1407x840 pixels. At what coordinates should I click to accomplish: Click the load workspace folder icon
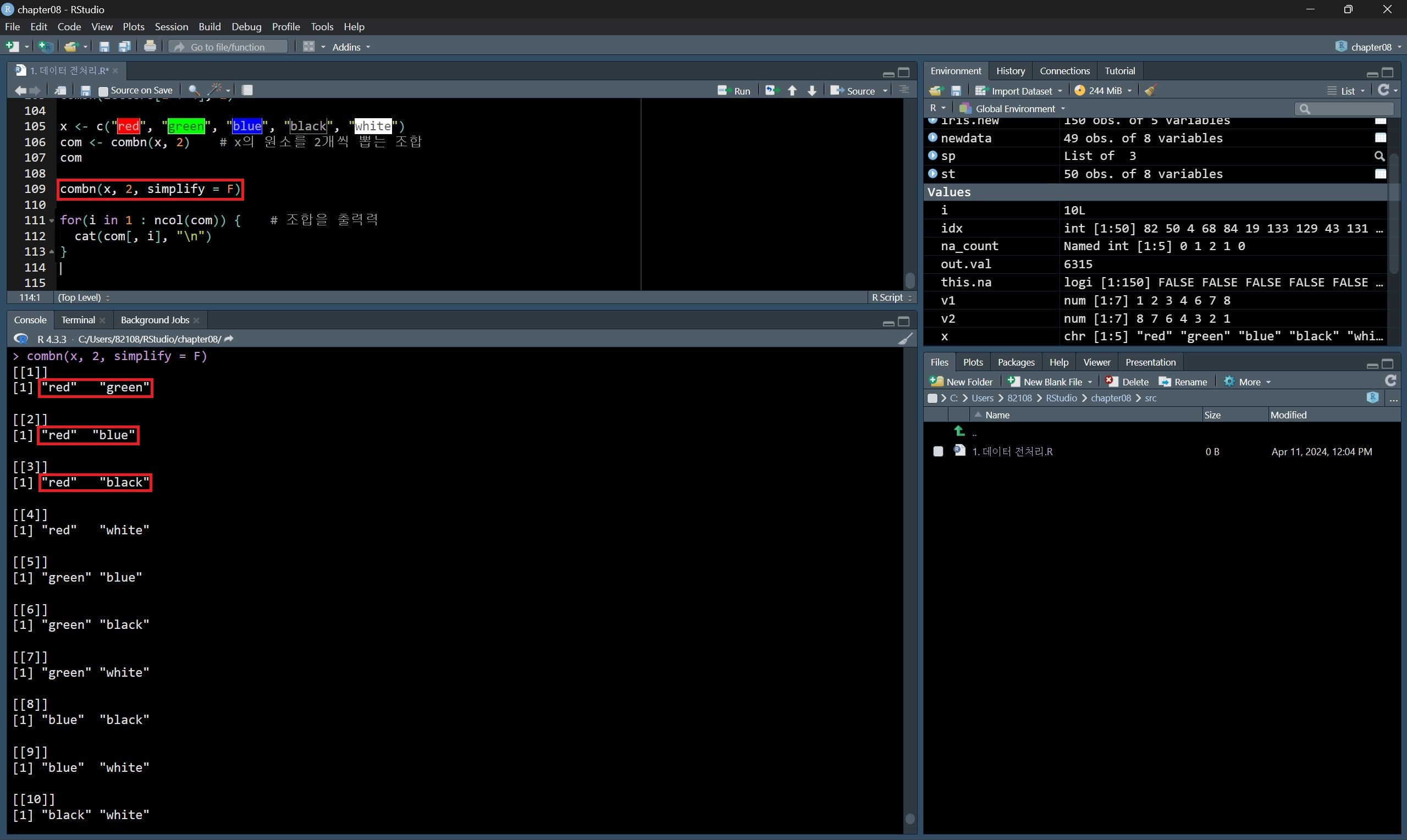[x=936, y=91]
